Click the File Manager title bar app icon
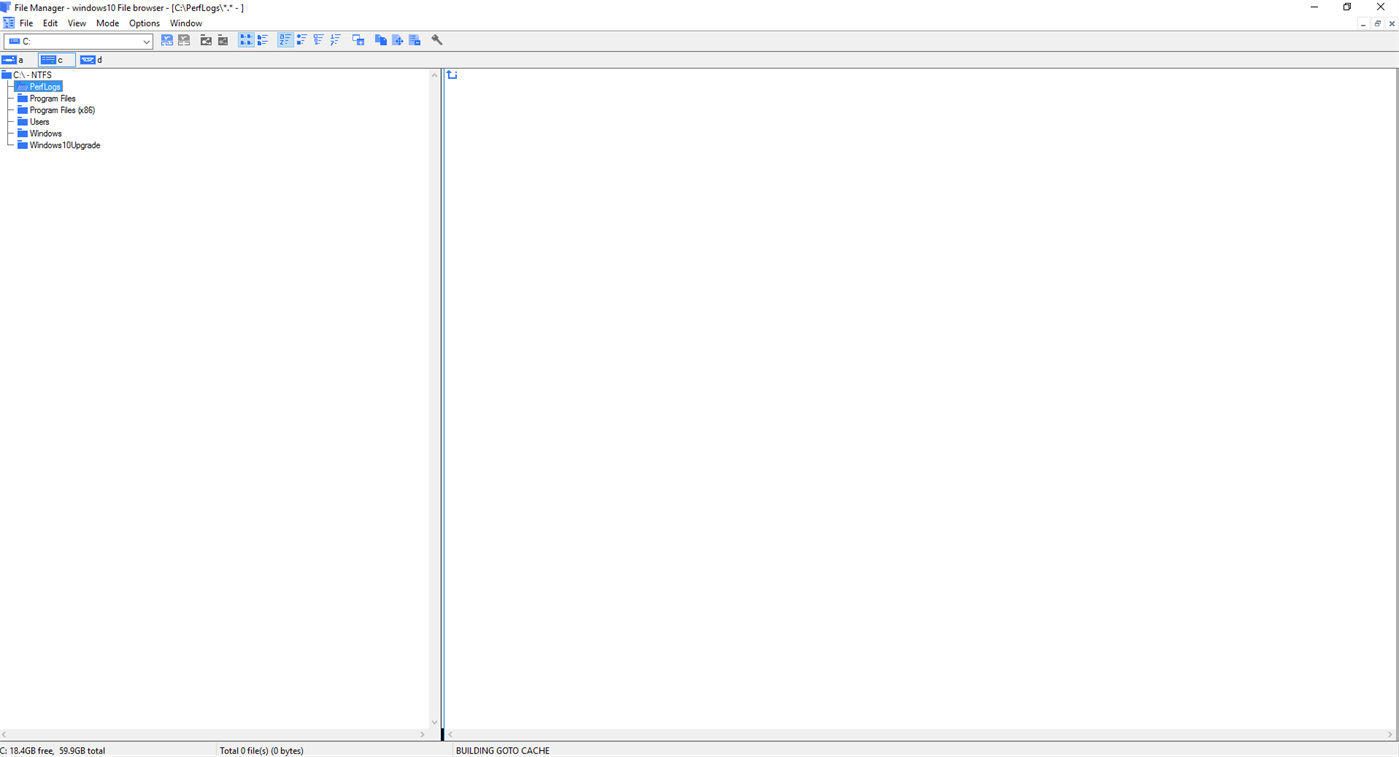 tap(6, 7)
